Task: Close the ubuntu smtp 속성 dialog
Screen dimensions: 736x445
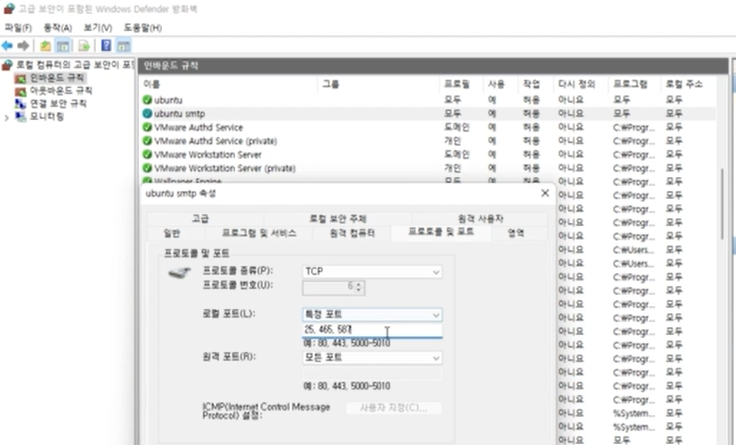Action: click(544, 193)
